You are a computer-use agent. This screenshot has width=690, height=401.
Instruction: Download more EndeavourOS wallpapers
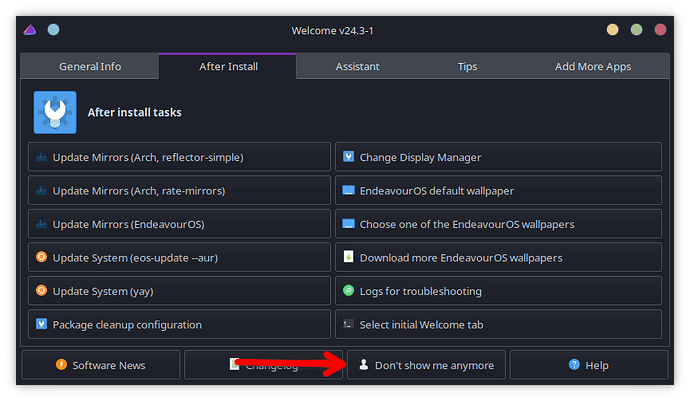(x=498, y=257)
